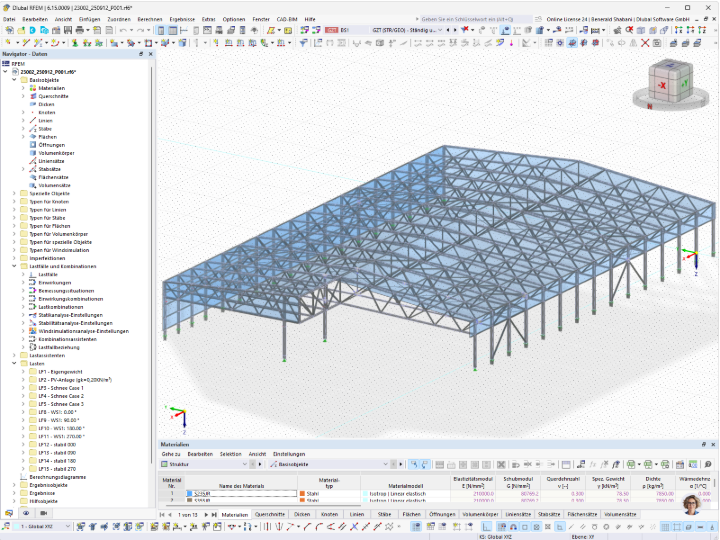This screenshot has width=720, height=540.
Task: Click the pink load arrow icon in second toolbar
Action: coord(511,43)
